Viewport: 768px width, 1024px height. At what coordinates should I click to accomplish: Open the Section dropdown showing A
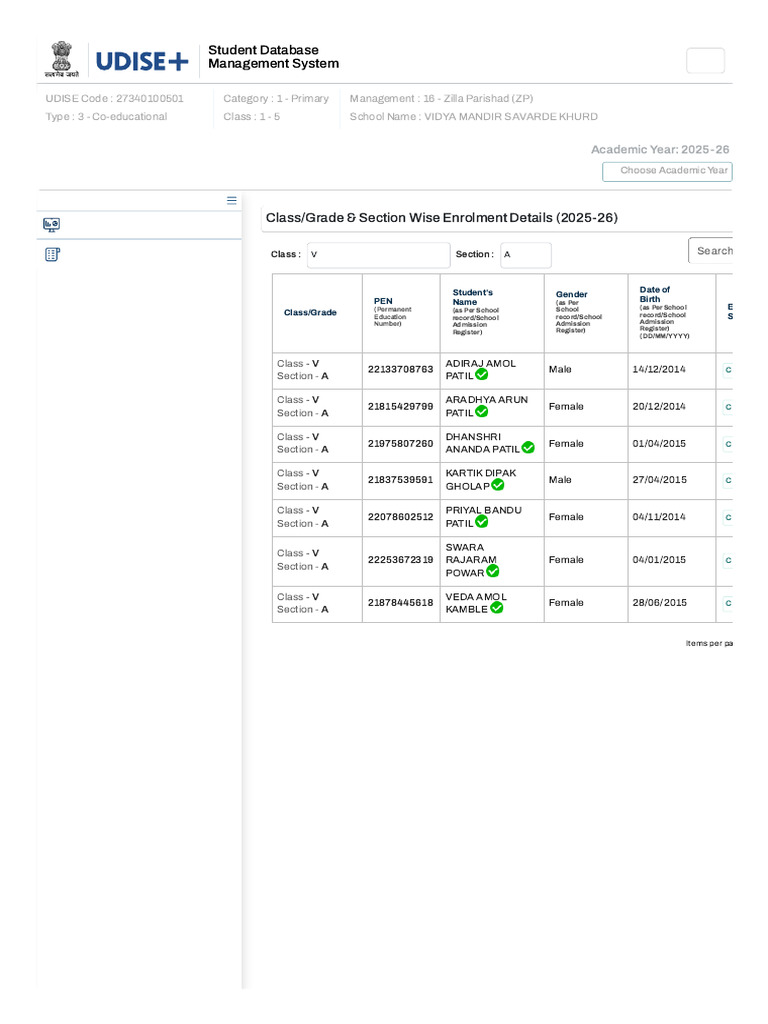[x=526, y=255]
